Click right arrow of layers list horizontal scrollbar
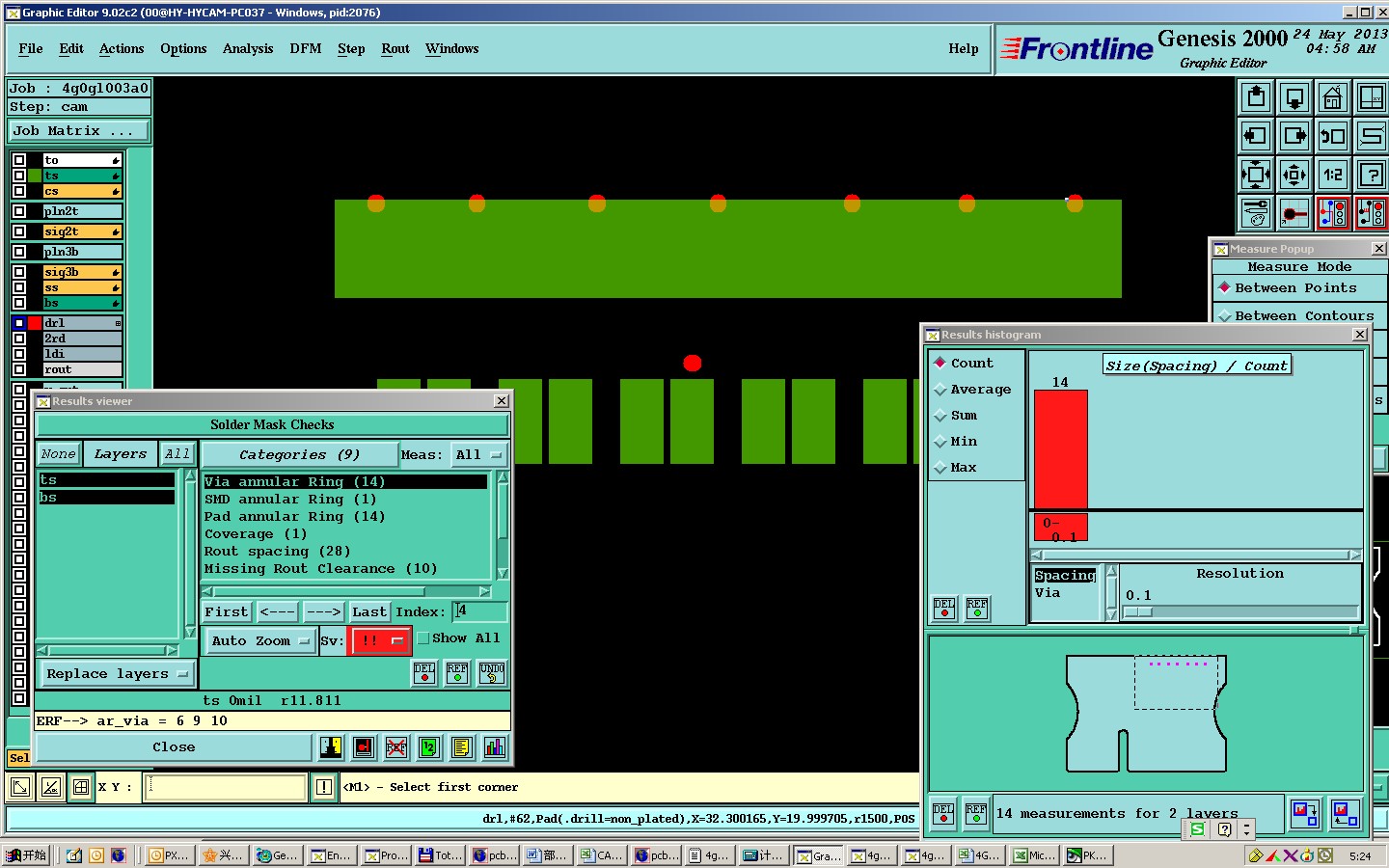 (x=172, y=650)
